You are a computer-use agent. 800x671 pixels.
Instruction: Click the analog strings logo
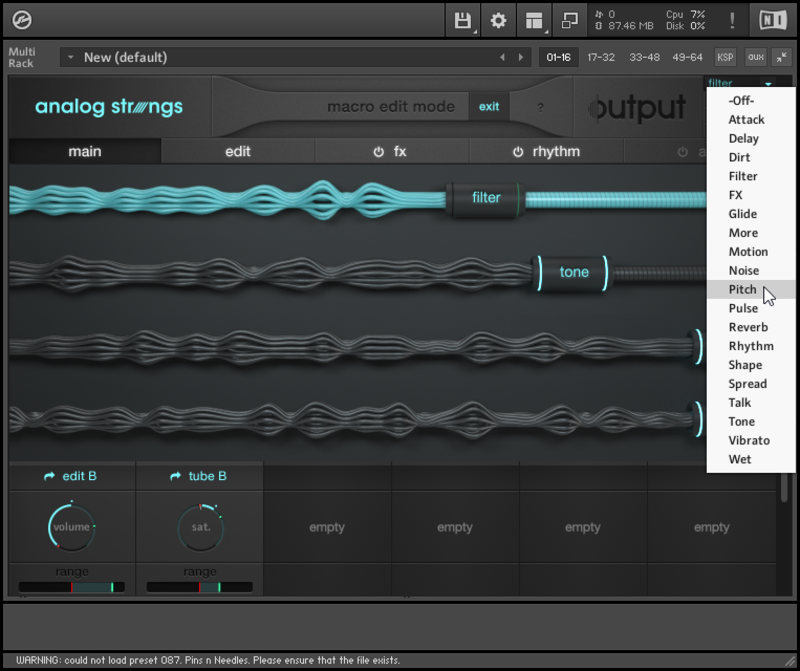(x=109, y=107)
